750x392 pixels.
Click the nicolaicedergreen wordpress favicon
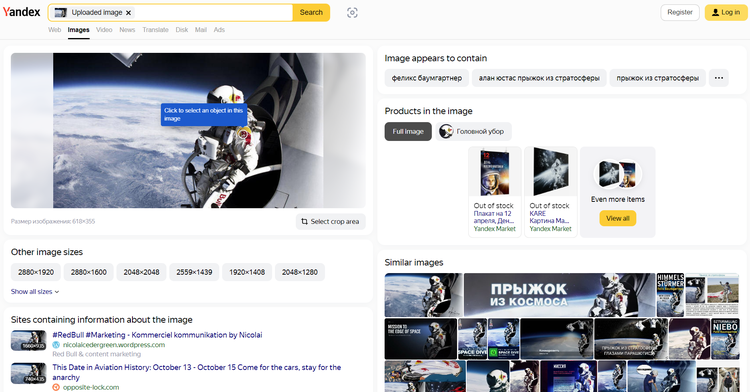(56, 345)
